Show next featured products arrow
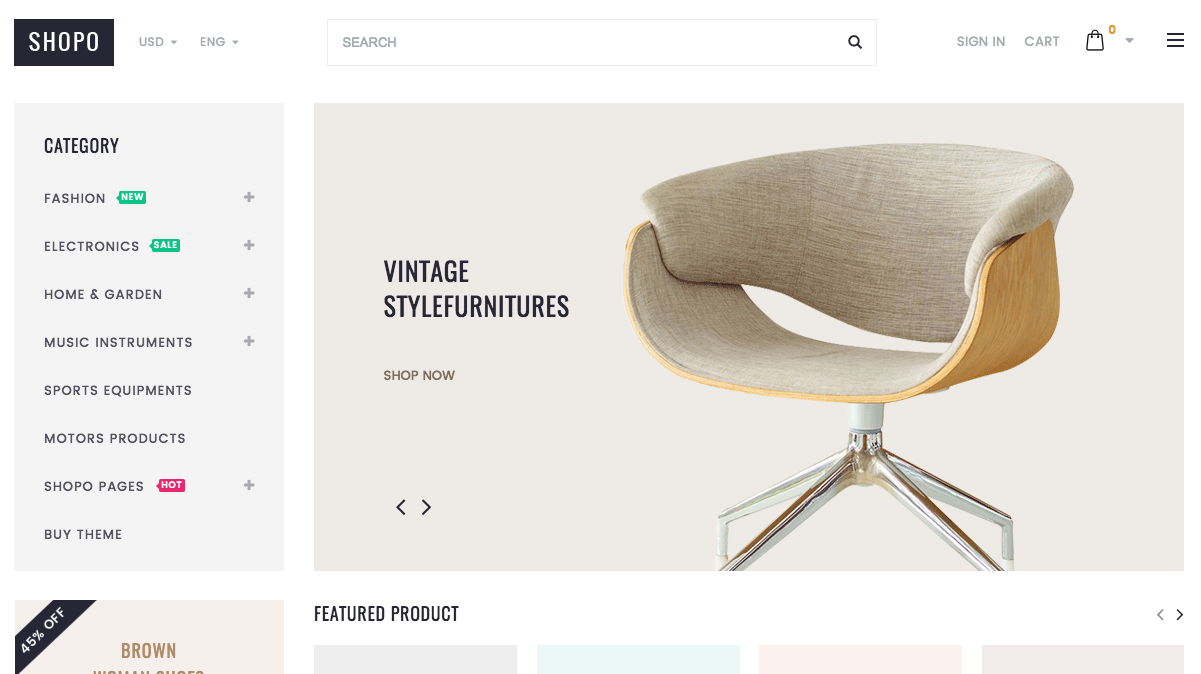 (x=1179, y=615)
